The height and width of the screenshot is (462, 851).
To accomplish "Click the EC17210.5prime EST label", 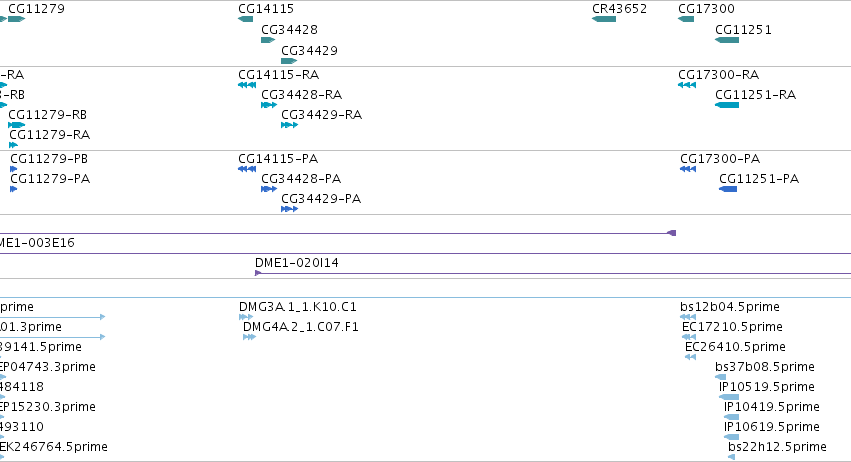I will tap(732, 327).
